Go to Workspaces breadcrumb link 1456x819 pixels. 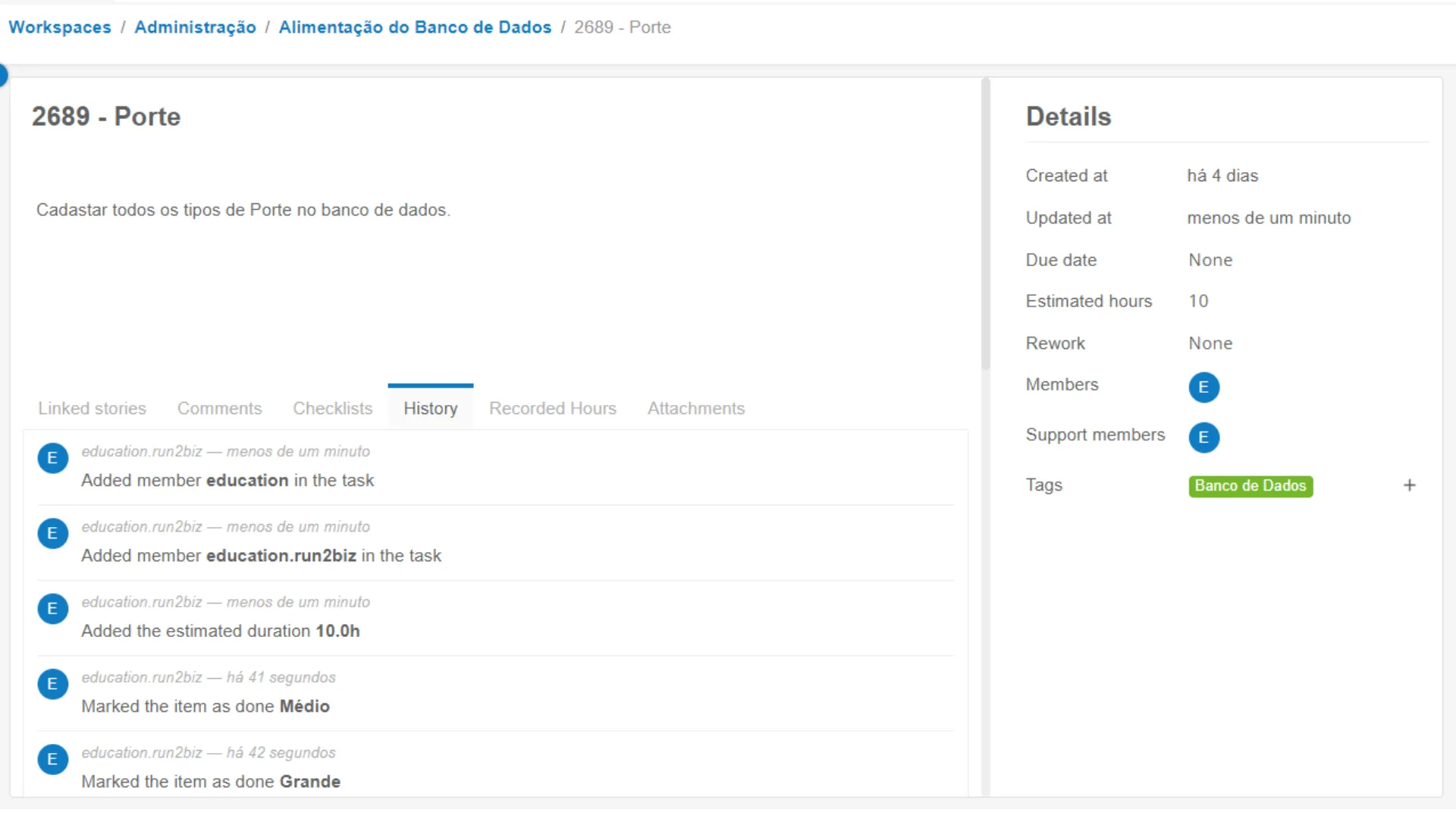(x=60, y=27)
